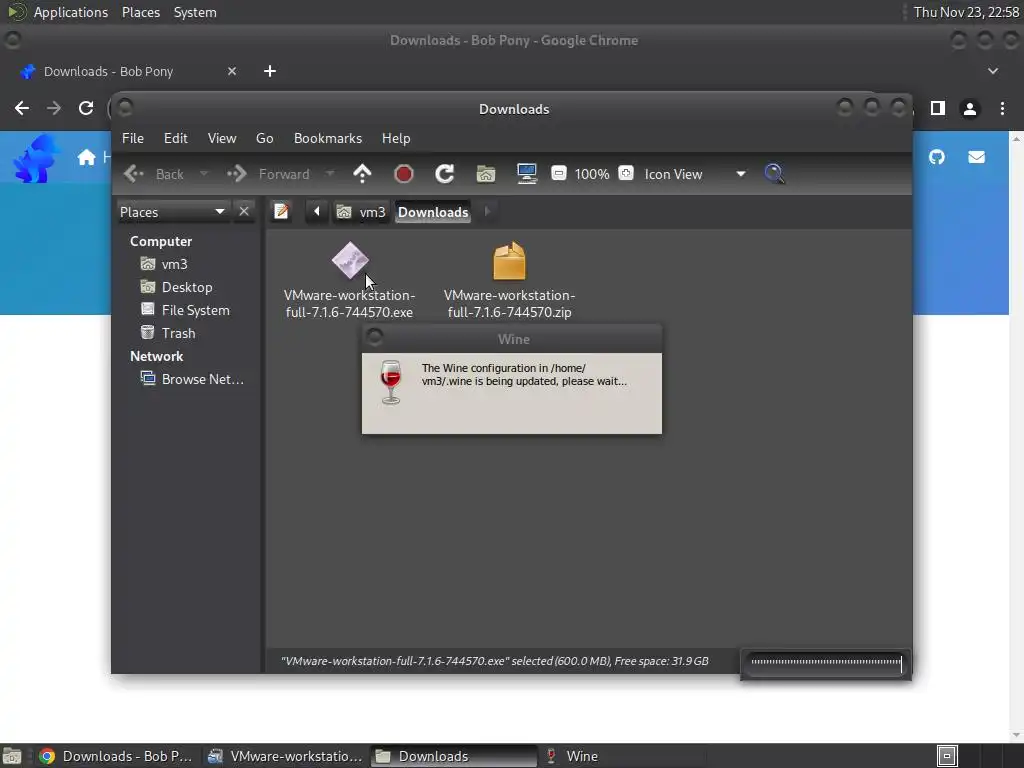
Task: Open the Bookmarks menu
Action: tap(328, 138)
